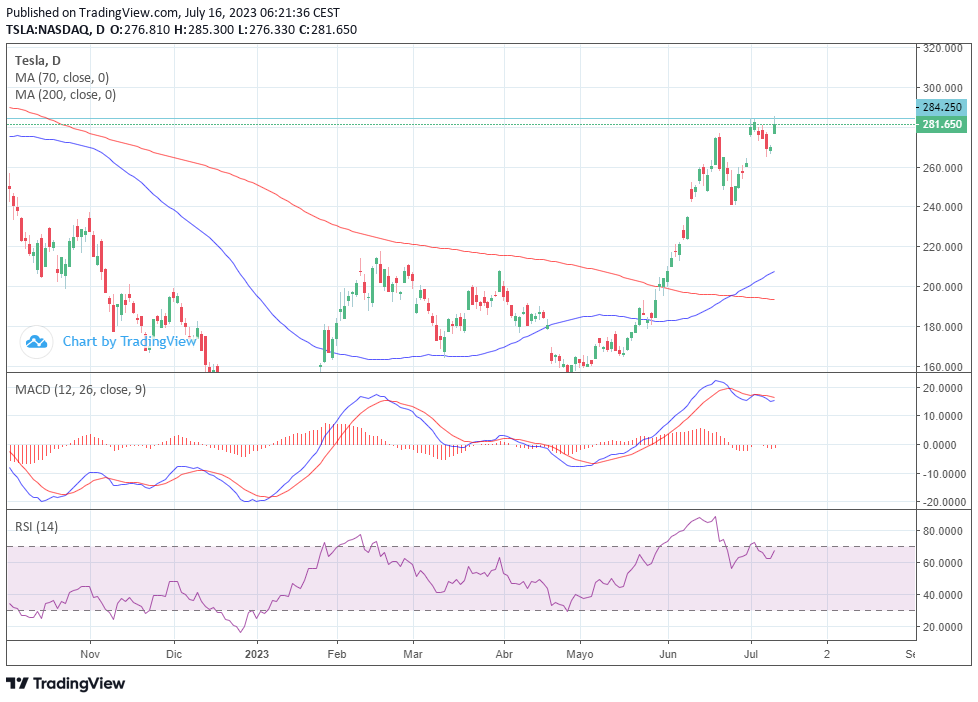Click the 2023 label on time axis

coord(257,654)
